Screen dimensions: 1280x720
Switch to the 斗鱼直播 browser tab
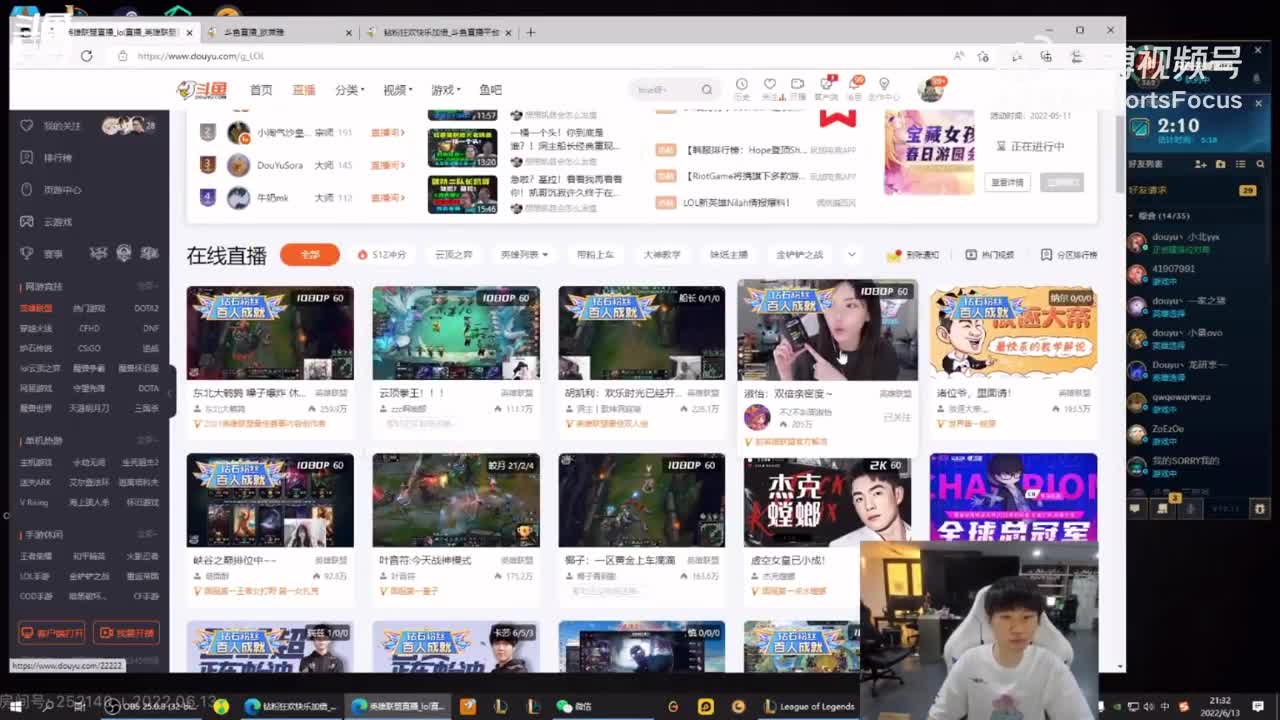(x=280, y=32)
